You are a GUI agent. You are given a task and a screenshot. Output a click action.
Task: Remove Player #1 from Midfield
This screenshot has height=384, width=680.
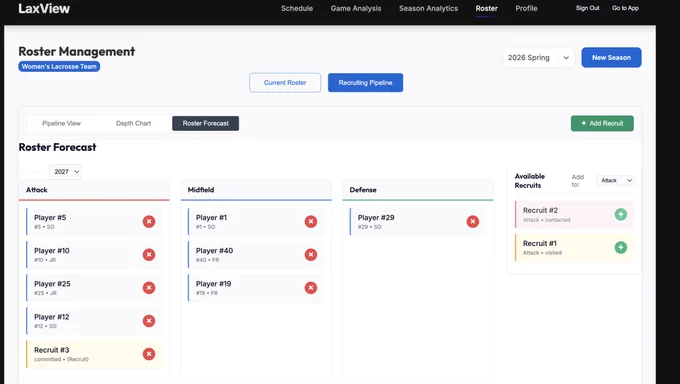click(311, 222)
